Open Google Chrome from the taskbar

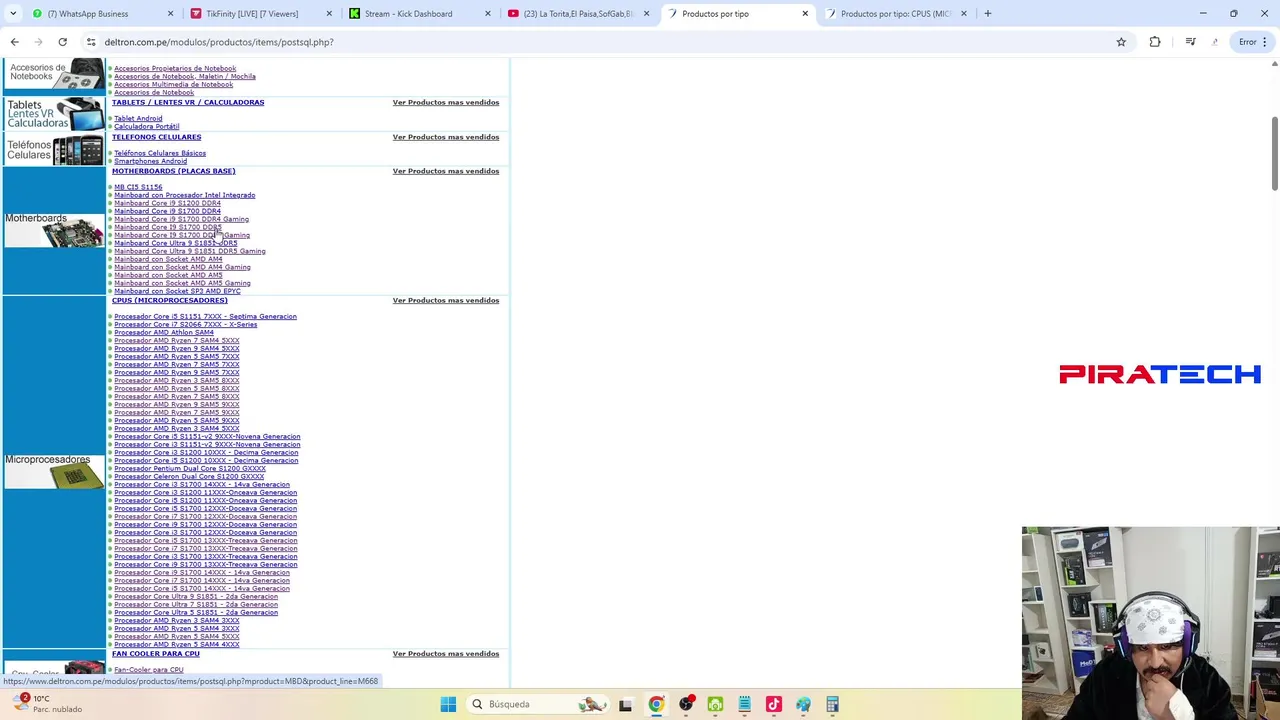(x=655, y=704)
